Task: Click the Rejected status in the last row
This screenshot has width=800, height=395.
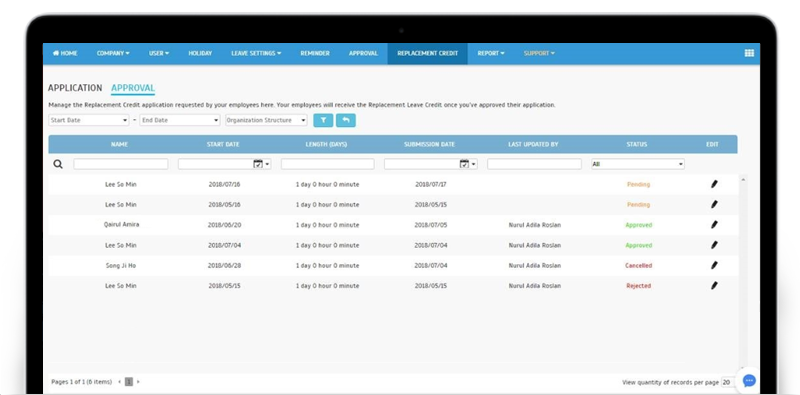Action: pyautogui.click(x=638, y=286)
